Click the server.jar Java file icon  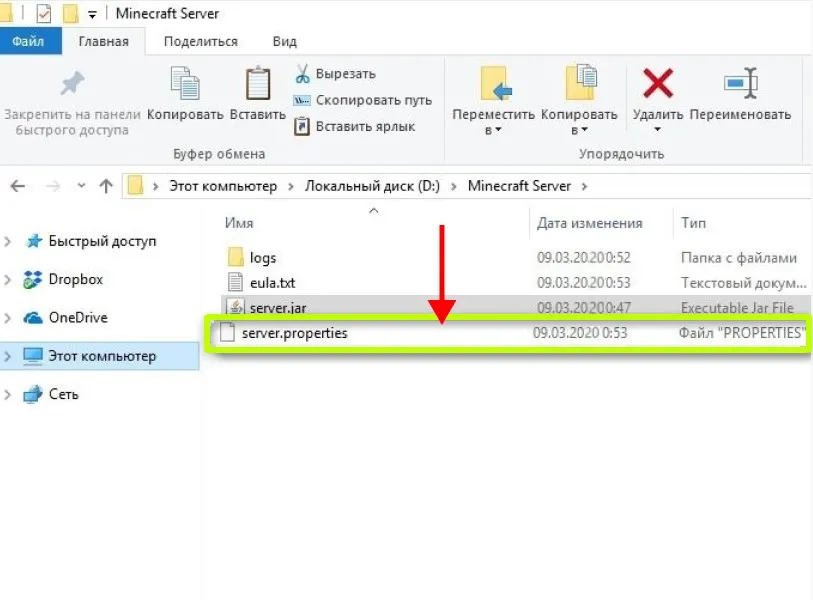pyautogui.click(x=236, y=306)
